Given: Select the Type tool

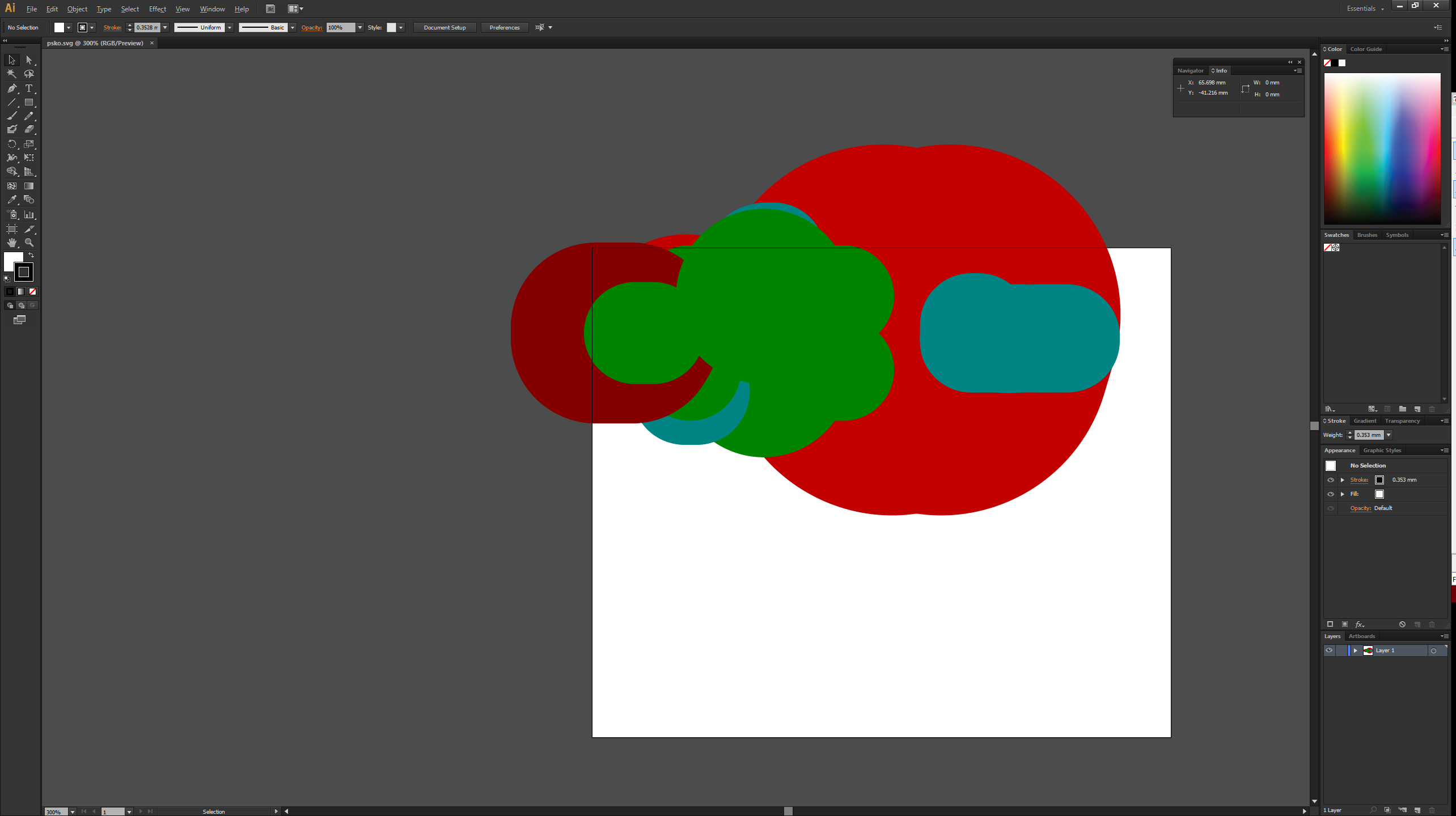Looking at the screenshot, I should pyautogui.click(x=29, y=88).
